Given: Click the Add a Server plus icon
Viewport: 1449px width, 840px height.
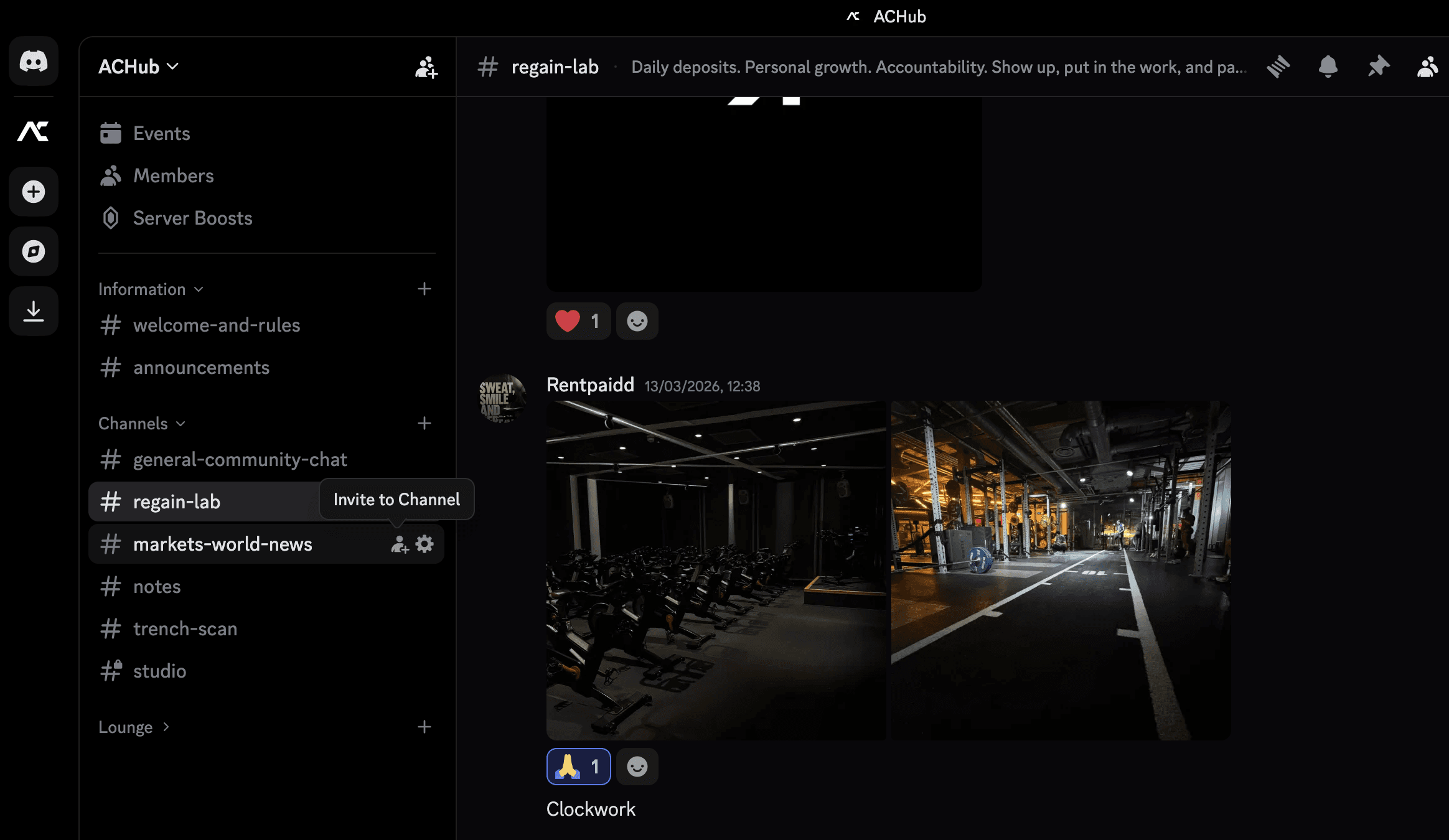Looking at the screenshot, I should pyautogui.click(x=34, y=192).
